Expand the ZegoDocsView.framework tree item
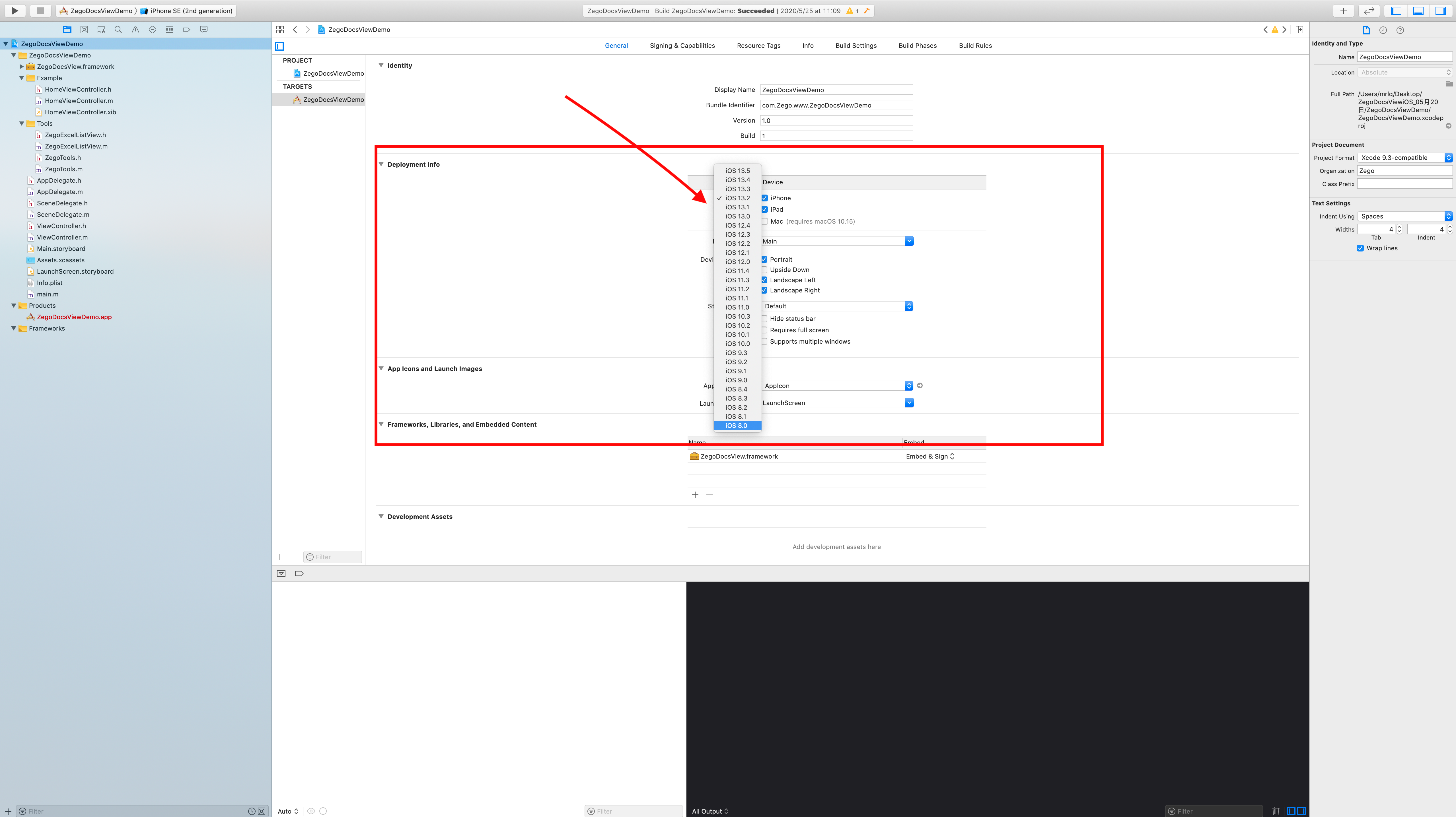 [x=21, y=67]
